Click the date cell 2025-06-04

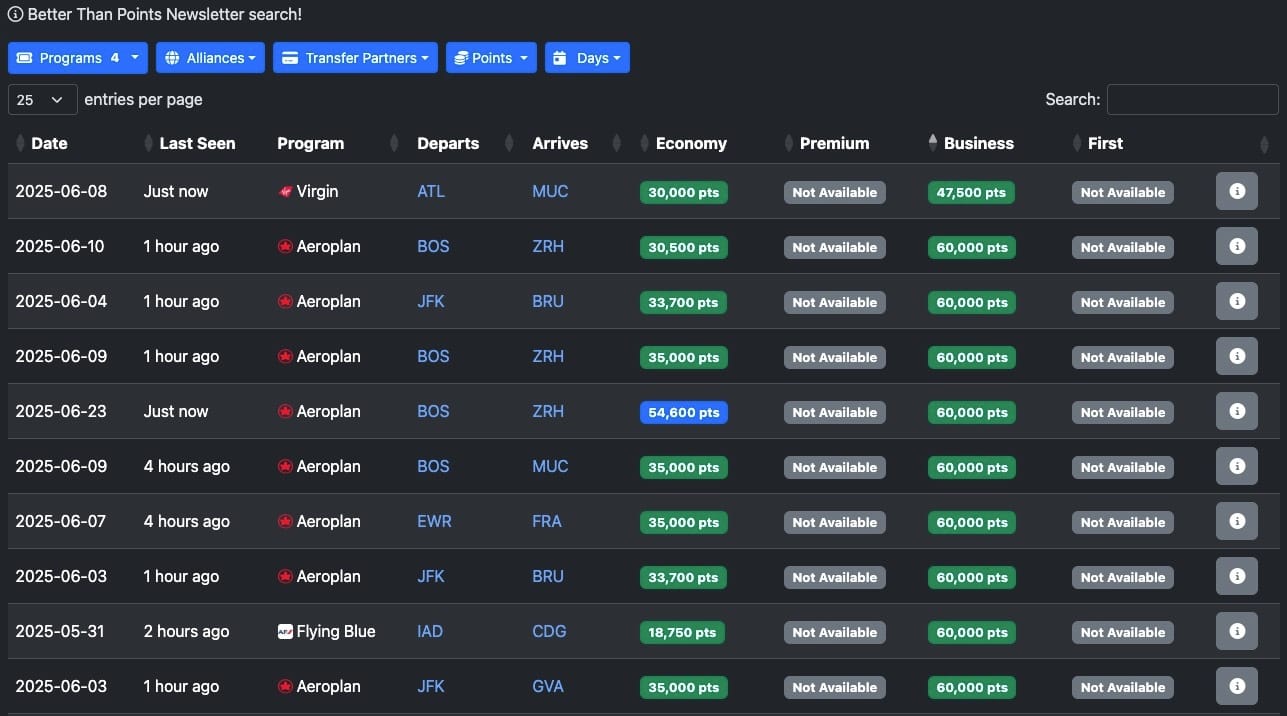click(61, 301)
